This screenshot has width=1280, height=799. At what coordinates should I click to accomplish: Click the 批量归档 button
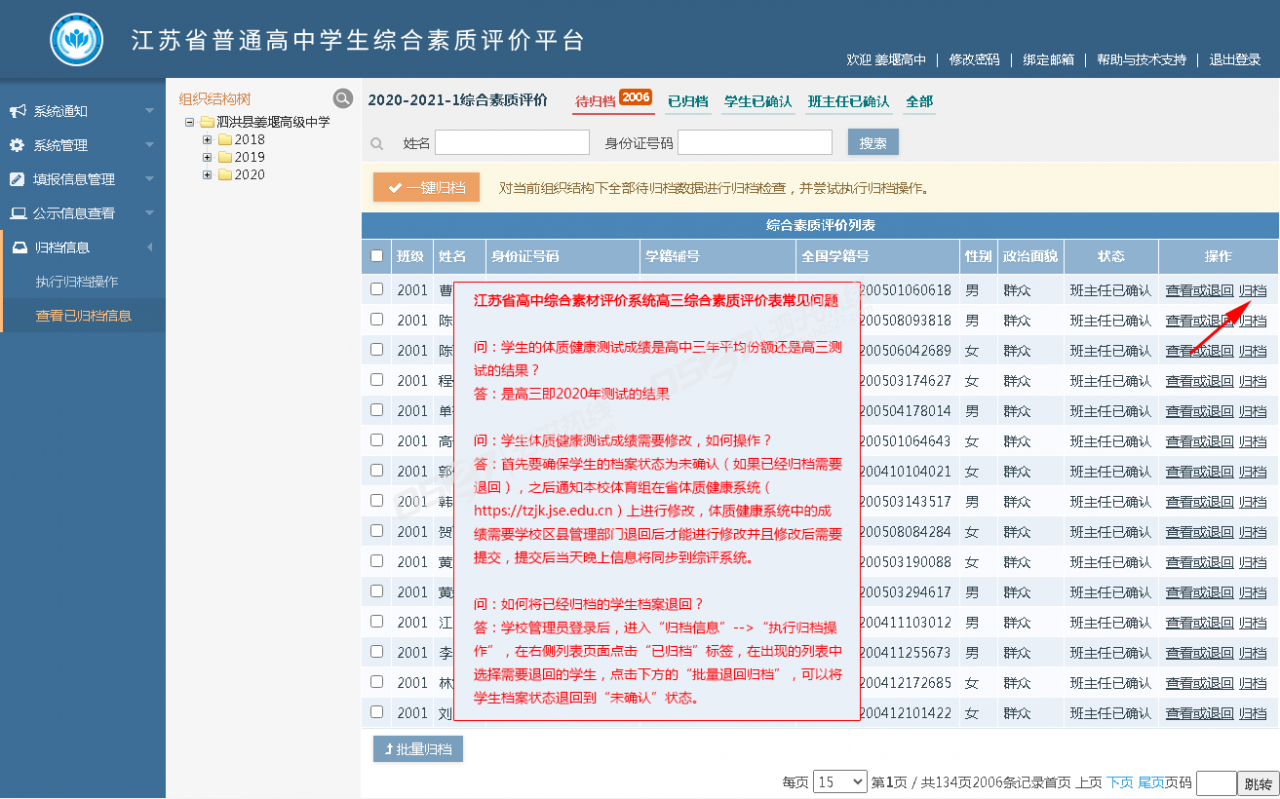click(418, 749)
